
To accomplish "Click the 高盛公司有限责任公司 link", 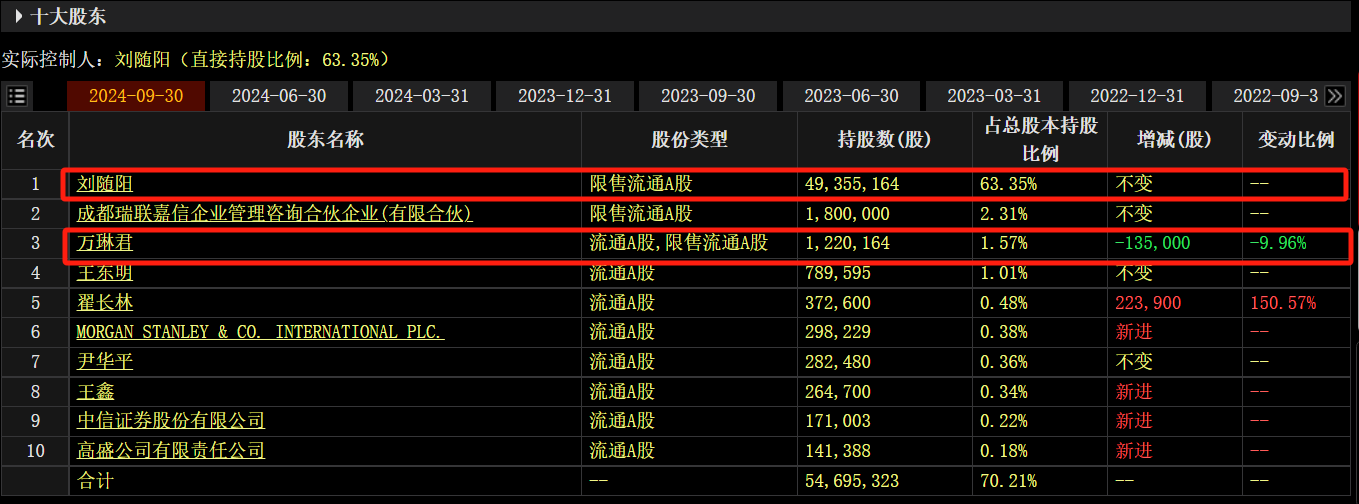I will tap(171, 451).
